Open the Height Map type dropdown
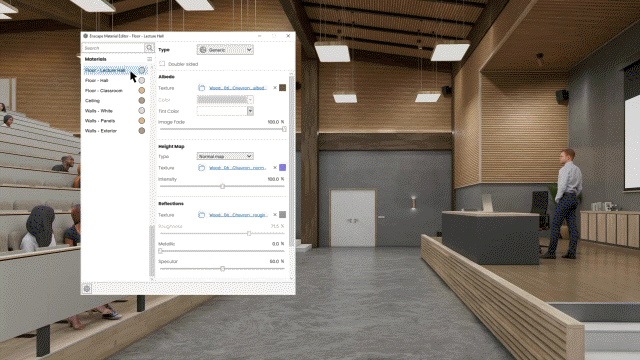640x360 pixels. point(225,156)
